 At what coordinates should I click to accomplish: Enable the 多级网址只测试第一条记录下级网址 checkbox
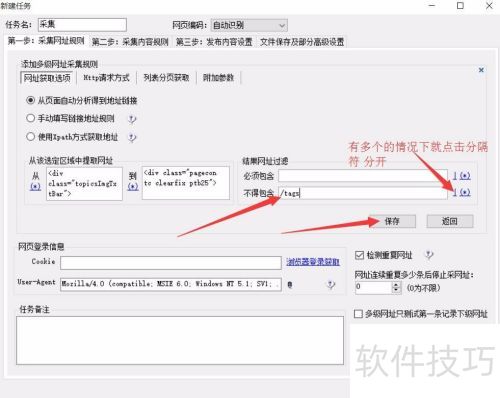click(x=358, y=314)
